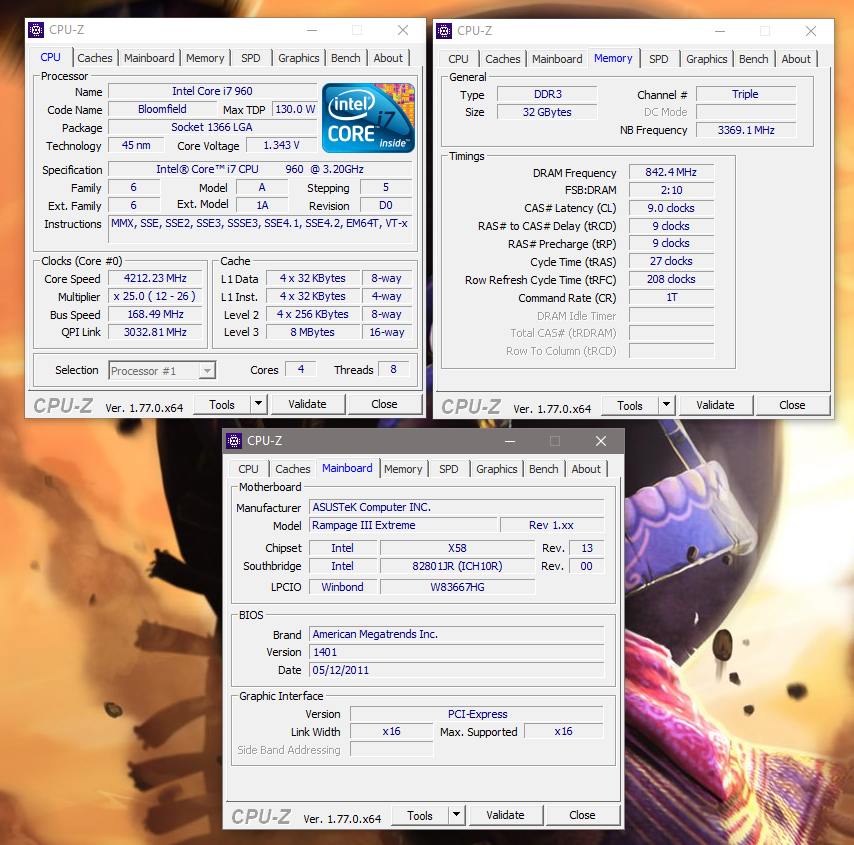Image resolution: width=854 pixels, height=845 pixels.
Task: Click the Model field Rampage III Extreme
Action: coord(403,525)
